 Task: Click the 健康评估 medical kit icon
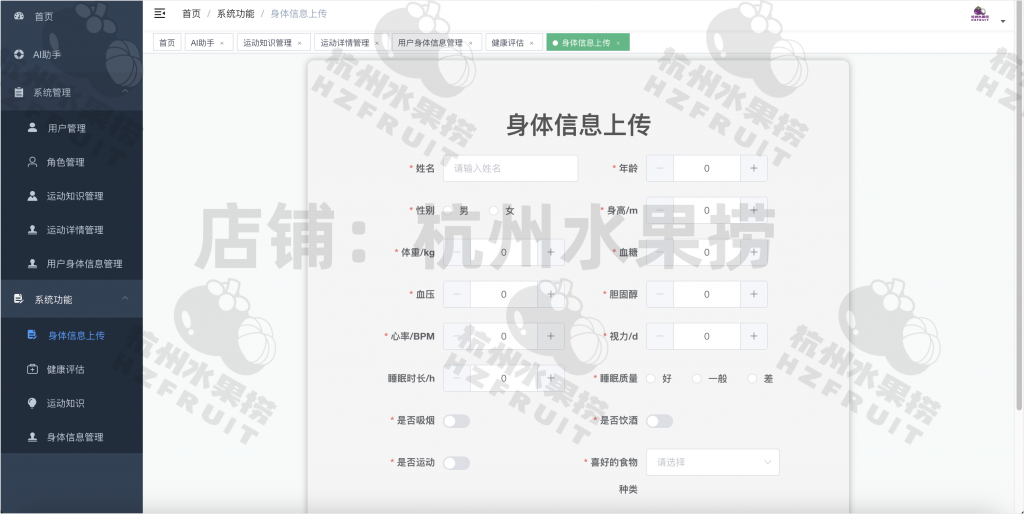tap(32, 369)
